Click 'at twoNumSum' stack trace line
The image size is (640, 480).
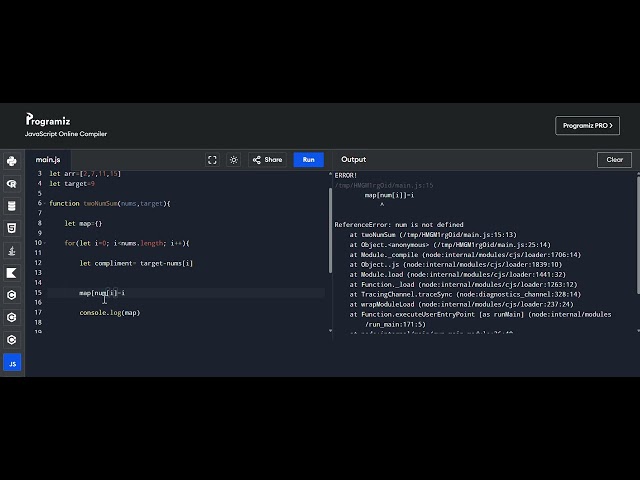433,235
